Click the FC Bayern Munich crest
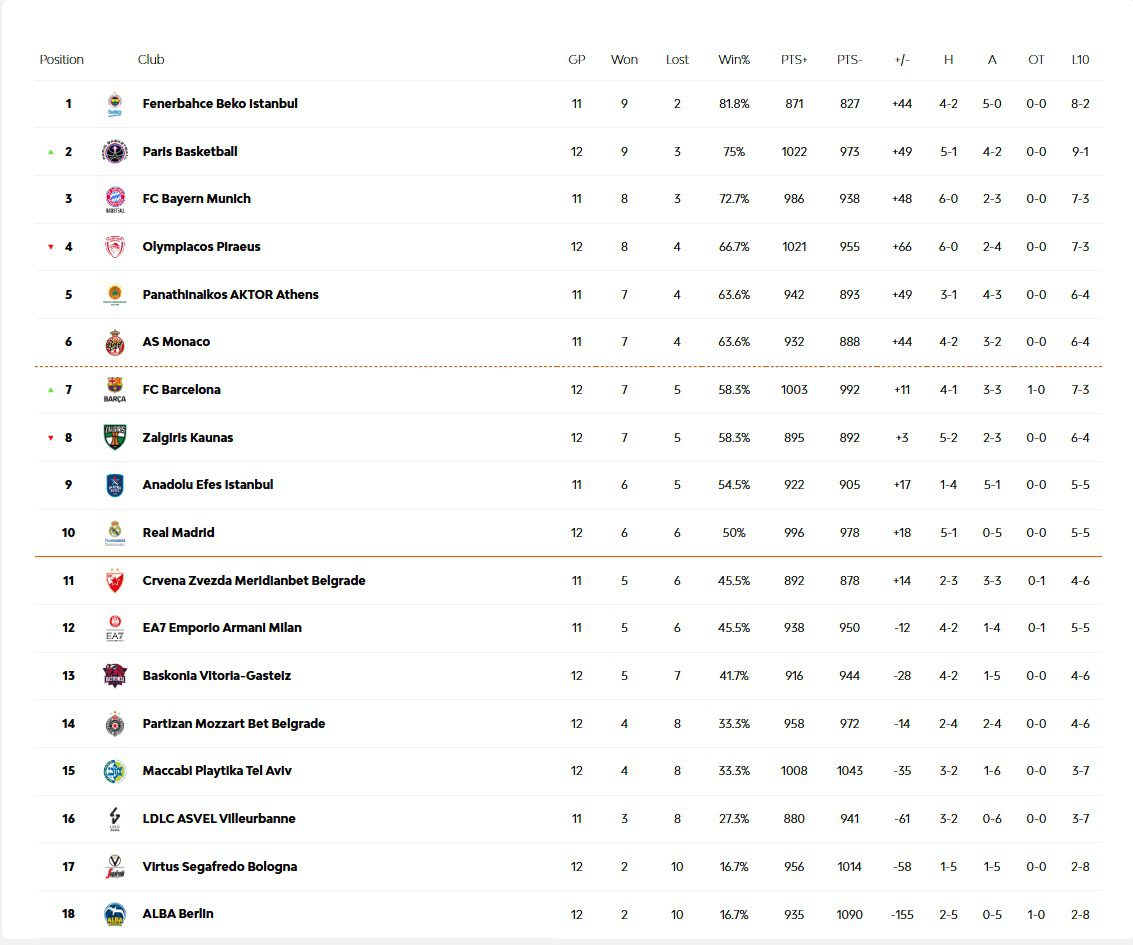The image size is (1133, 945). 115,199
